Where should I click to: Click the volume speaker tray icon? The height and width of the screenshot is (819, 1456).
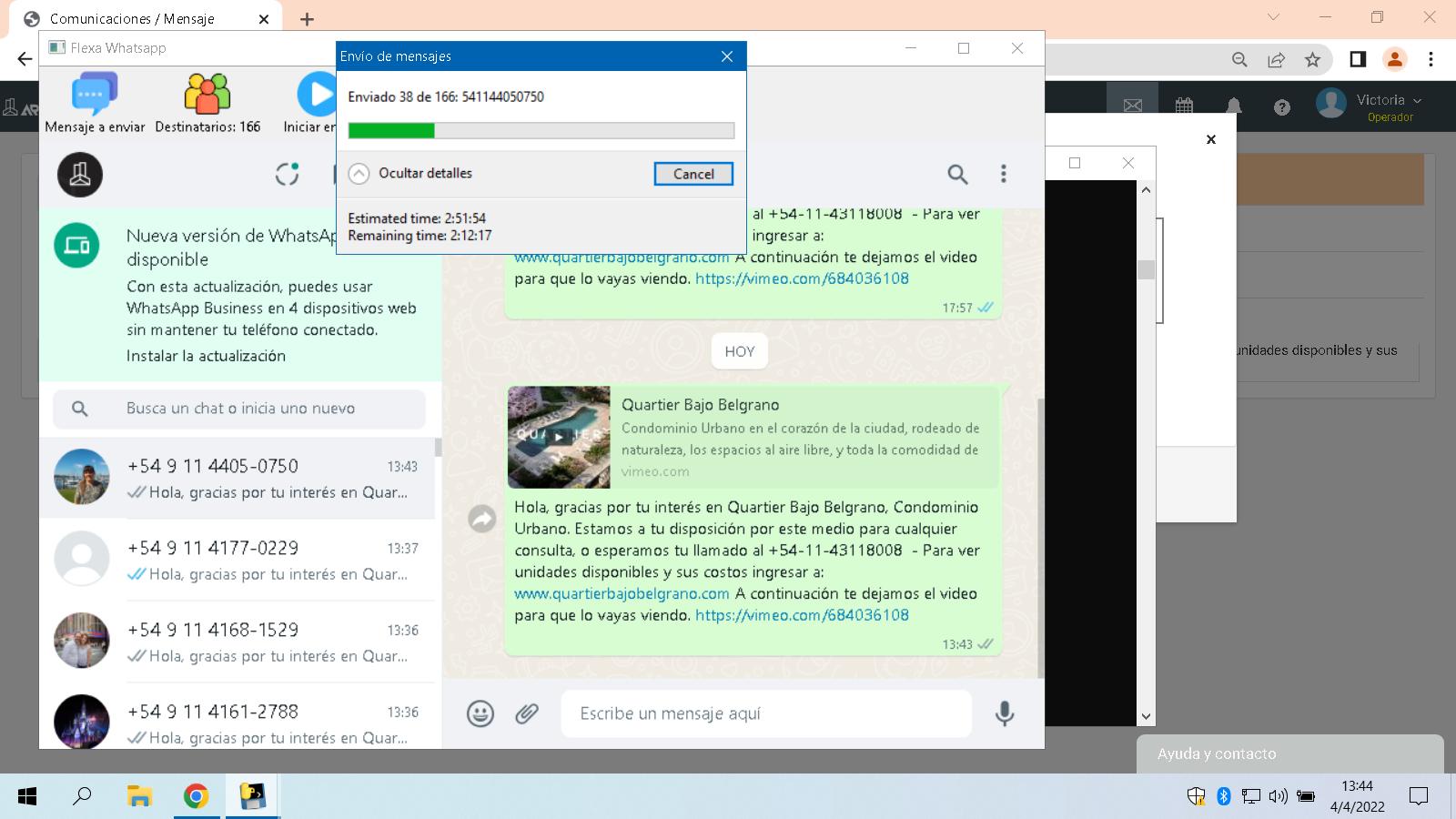tap(1278, 796)
